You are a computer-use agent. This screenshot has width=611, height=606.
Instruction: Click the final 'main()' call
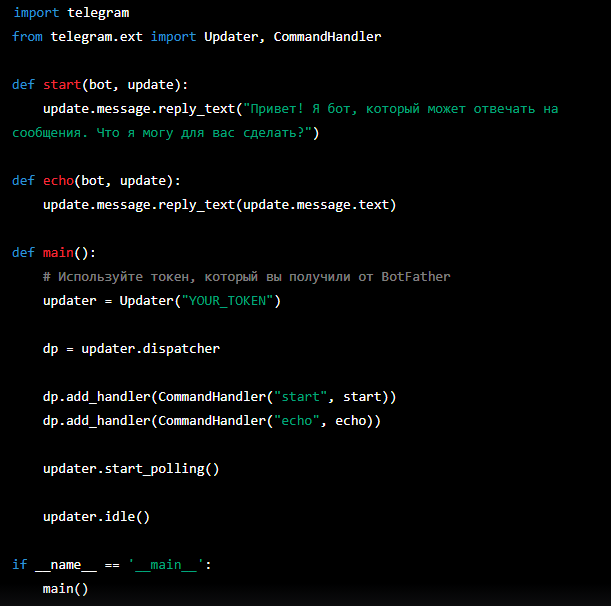pyautogui.click(x=65, y=589)
